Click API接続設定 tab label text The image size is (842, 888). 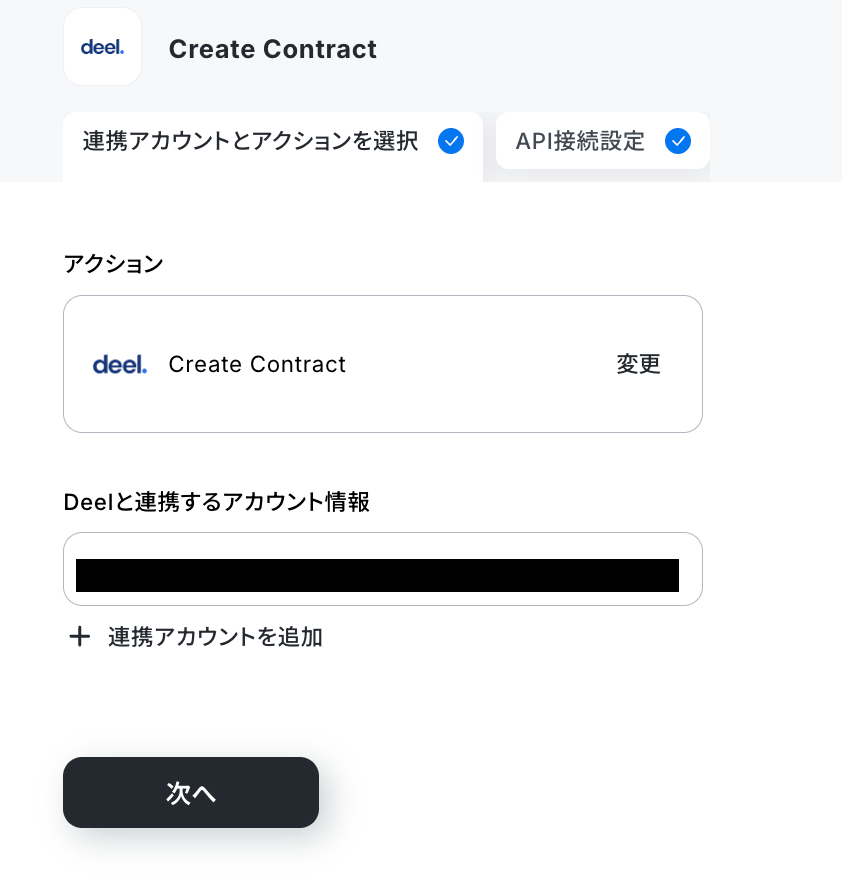pyautogui.click(x=580, y=141)
